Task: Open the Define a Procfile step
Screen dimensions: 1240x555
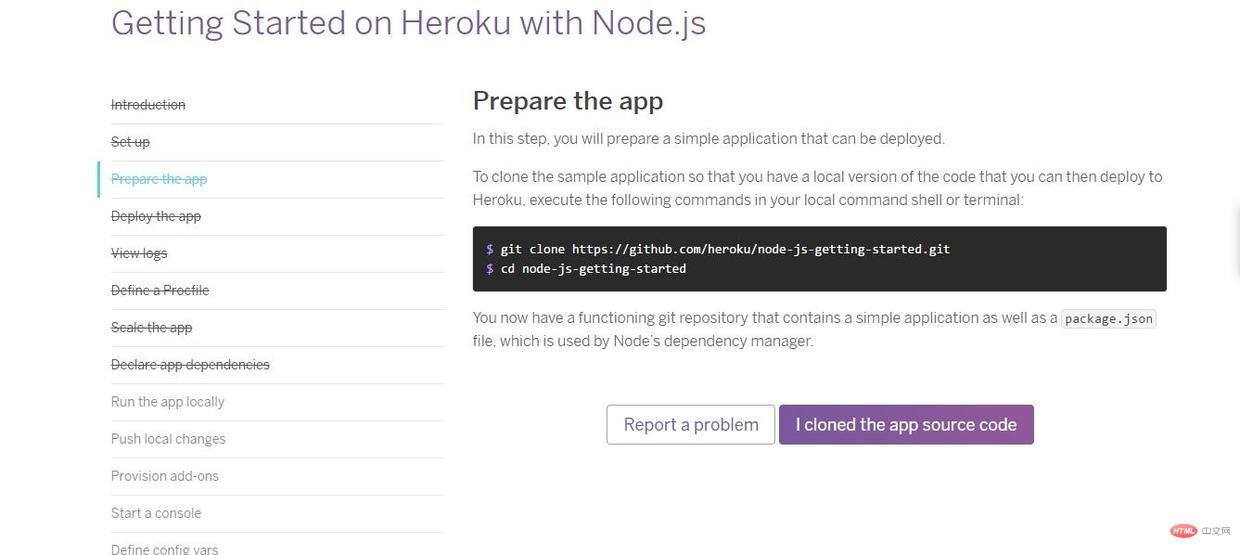Action: tap(160, 290)
